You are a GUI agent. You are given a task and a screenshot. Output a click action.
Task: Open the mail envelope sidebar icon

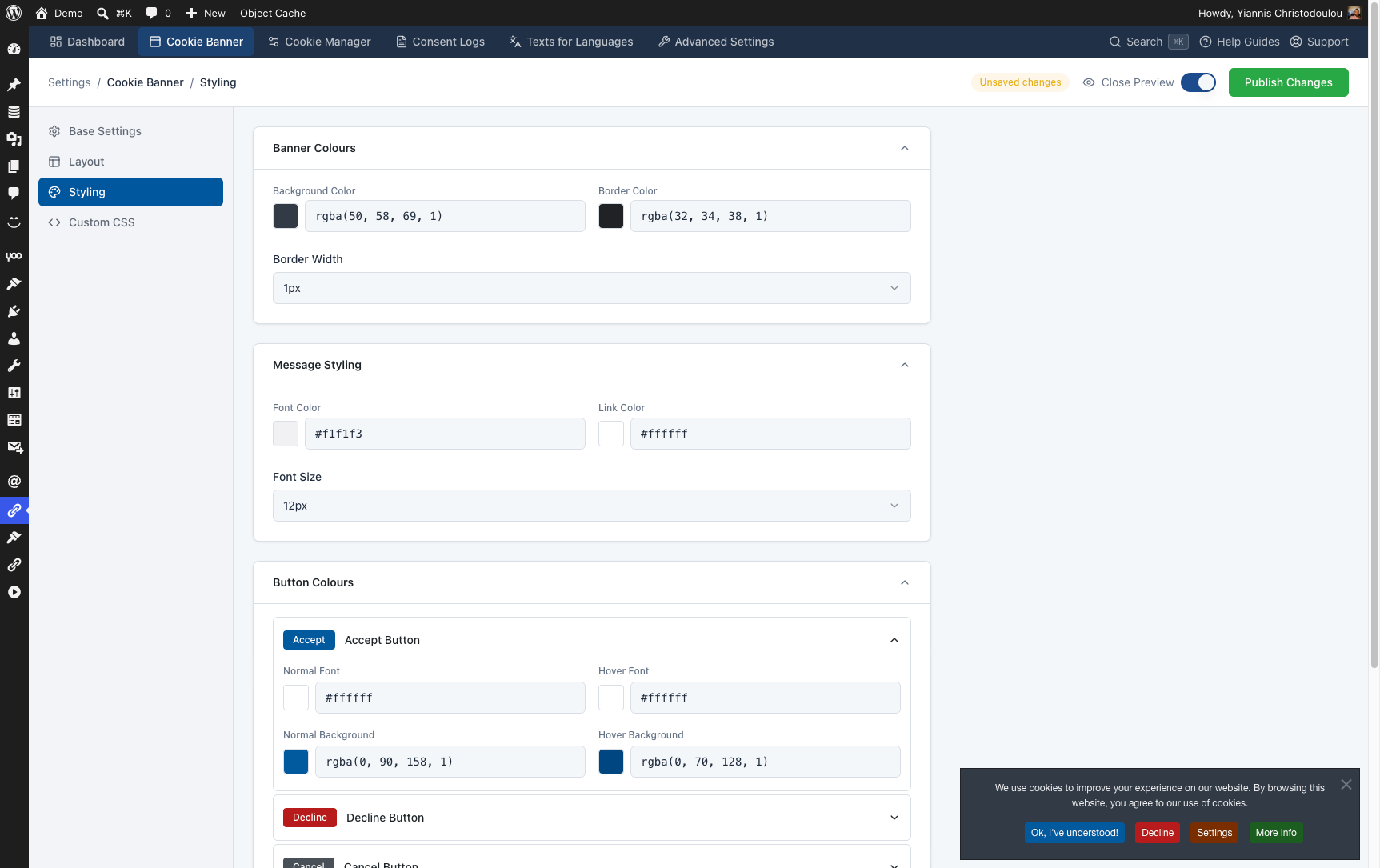[14, 447]
